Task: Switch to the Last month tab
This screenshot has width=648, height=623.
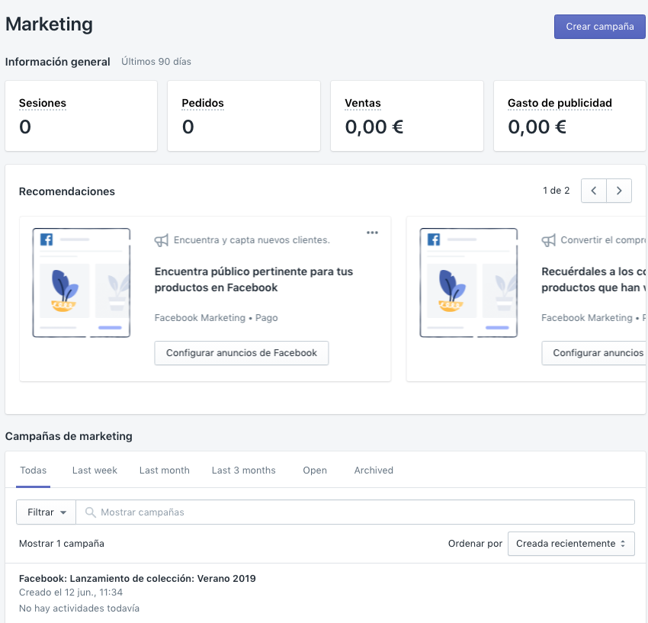Action: coord(164,470)
